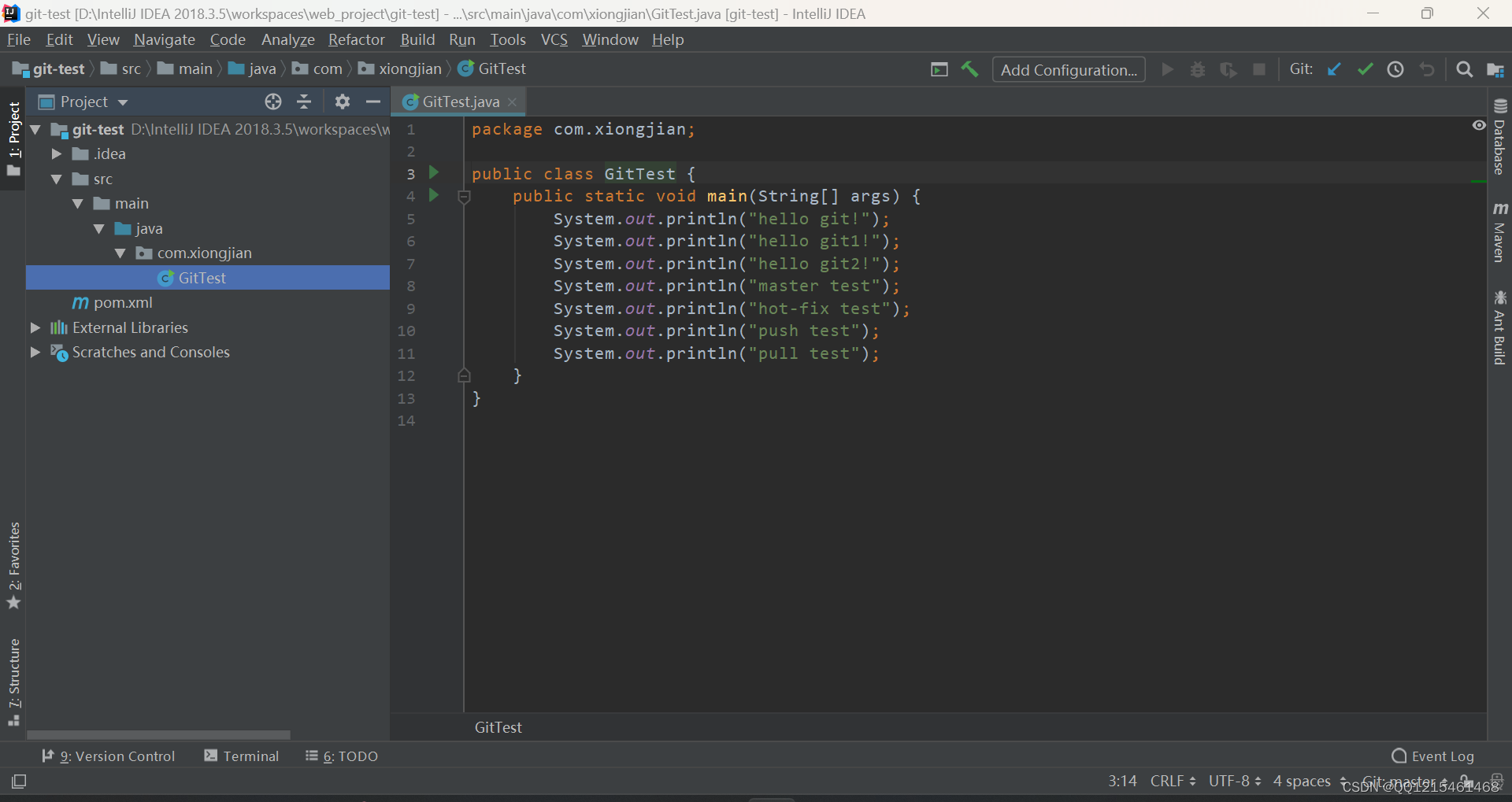The width and height of the screenshot is (1512, 802).
Task: Open the Event Log
Action: click(x=1432, y=756)
